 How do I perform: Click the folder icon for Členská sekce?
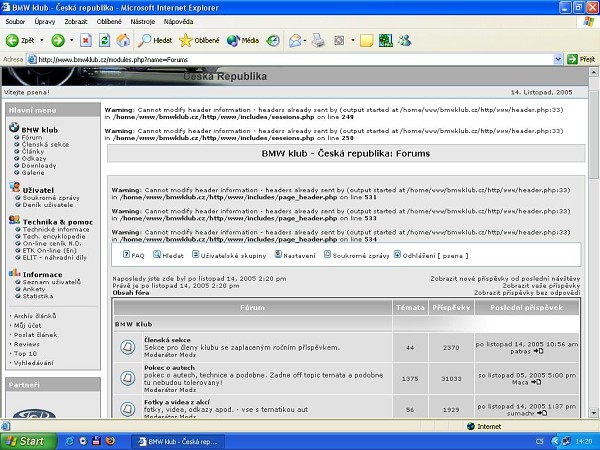(x=127, y=347)
